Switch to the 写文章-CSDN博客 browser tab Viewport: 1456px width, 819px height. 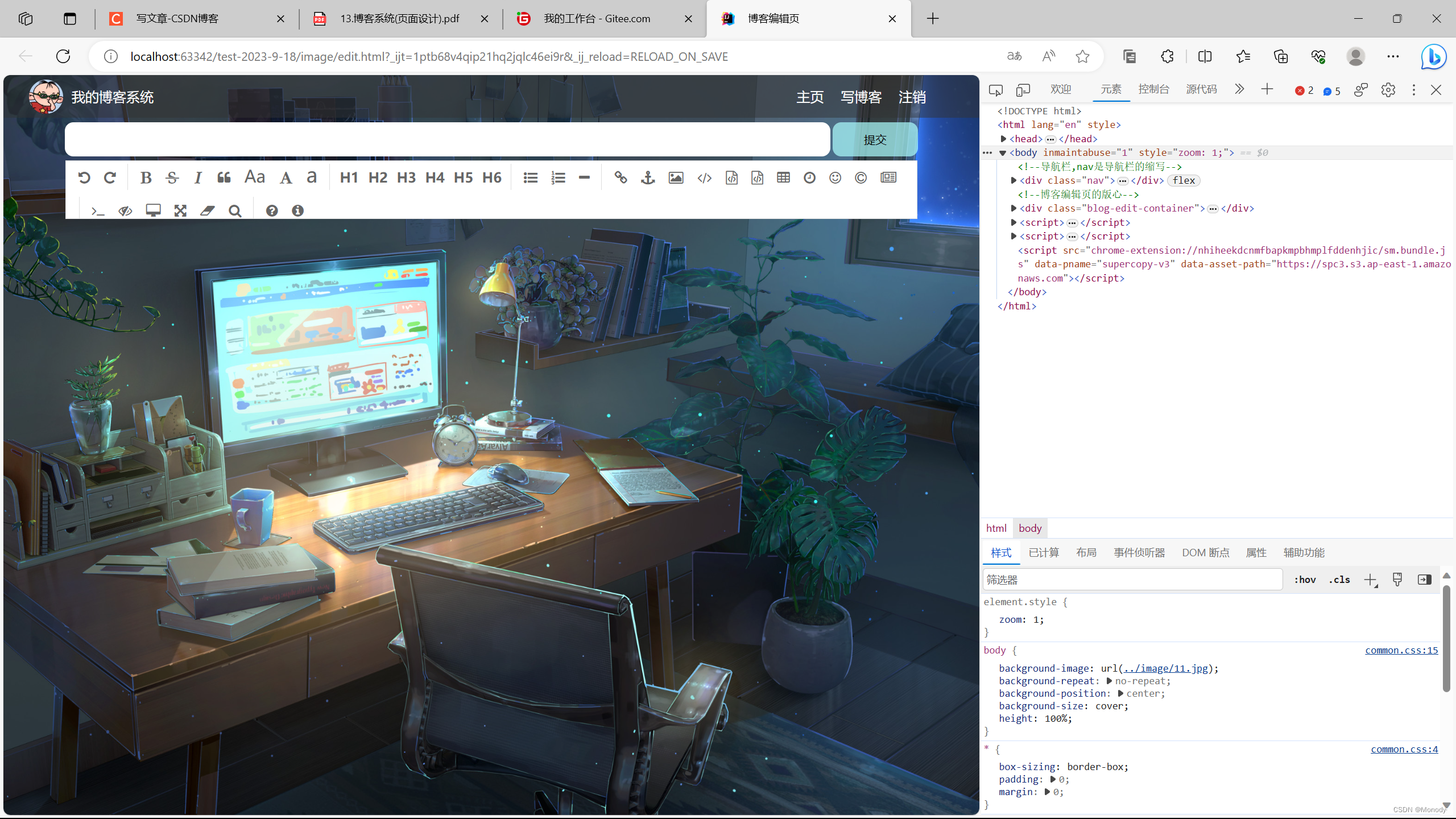point(198,19)
